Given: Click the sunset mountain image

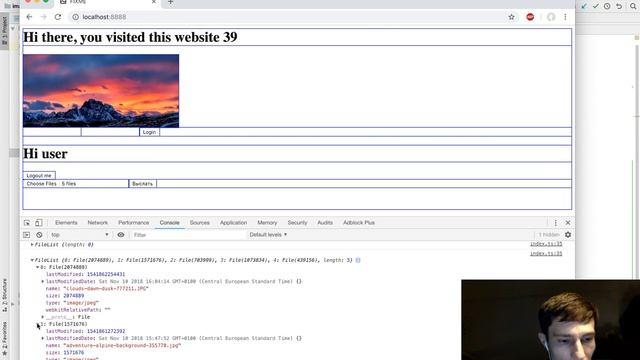Looking at the screenshot, I should (101, 91).
